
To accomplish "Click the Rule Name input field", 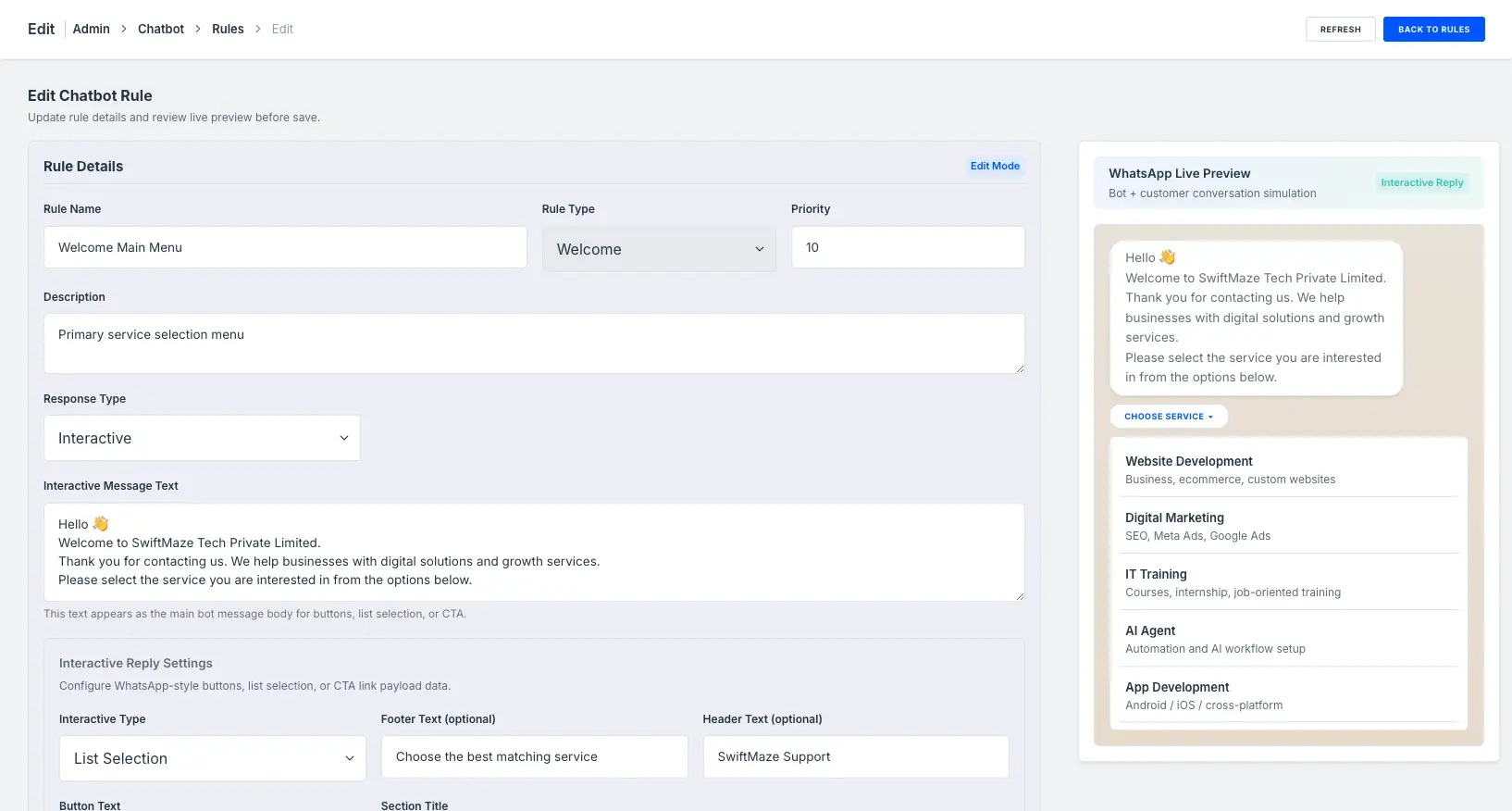I will click(285, 247).
